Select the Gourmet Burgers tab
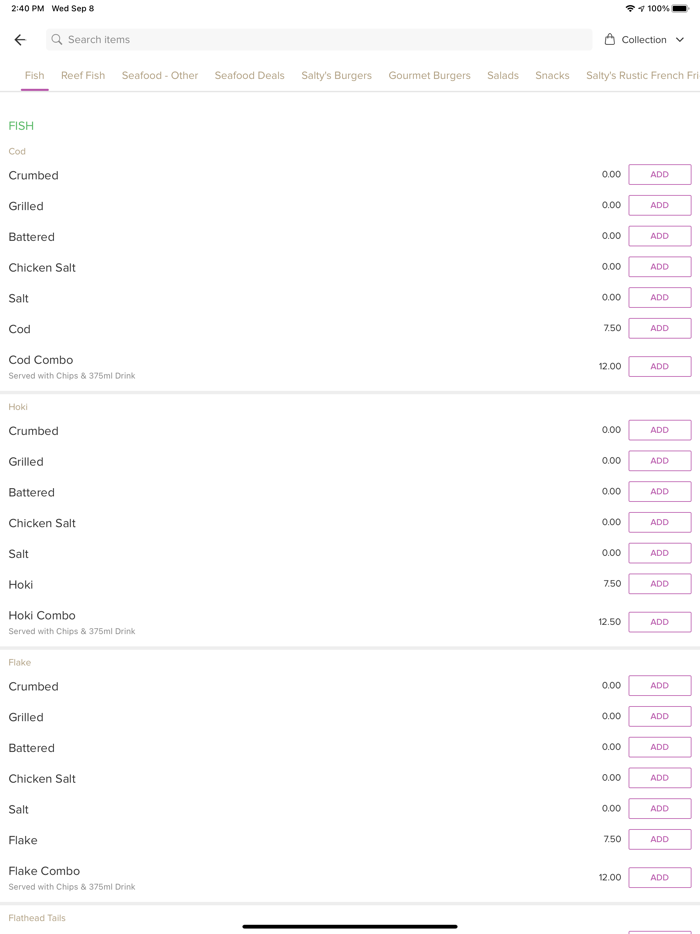Screen dimensions: 700x934 [429, 75]
